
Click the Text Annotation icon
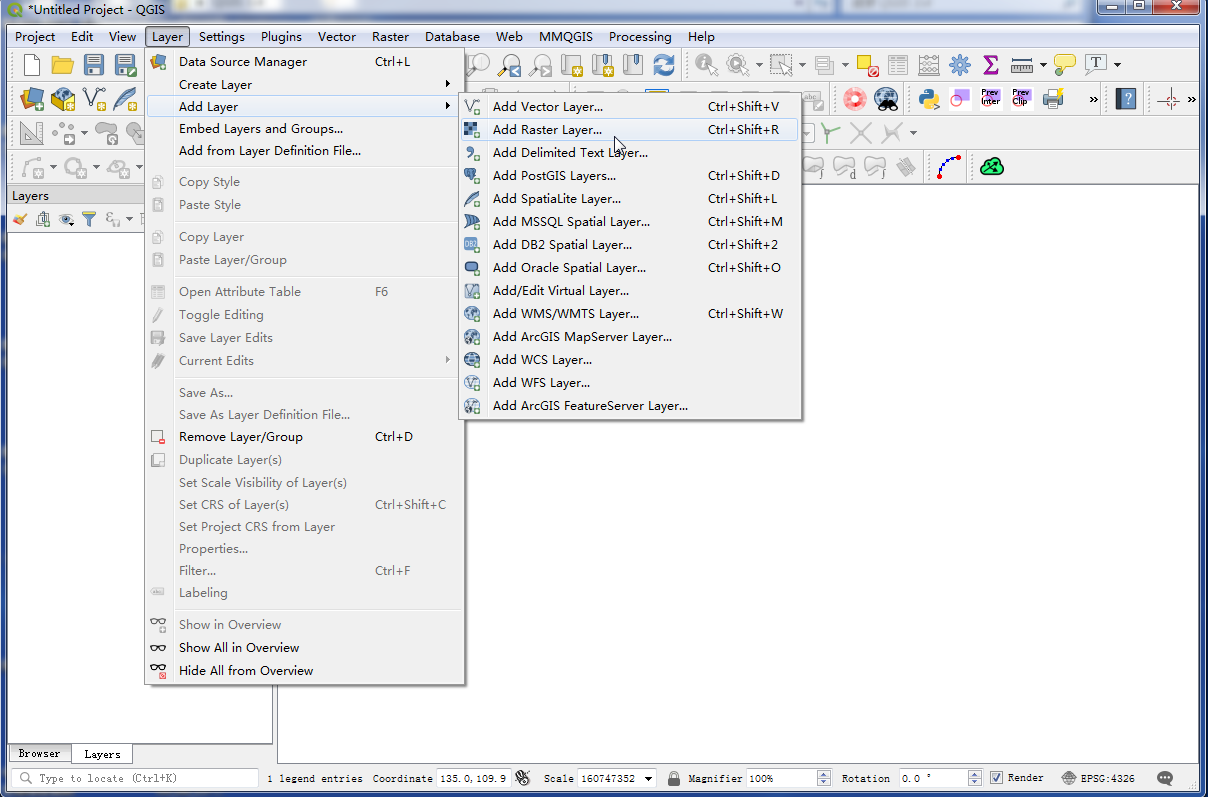click(1096, 65)
